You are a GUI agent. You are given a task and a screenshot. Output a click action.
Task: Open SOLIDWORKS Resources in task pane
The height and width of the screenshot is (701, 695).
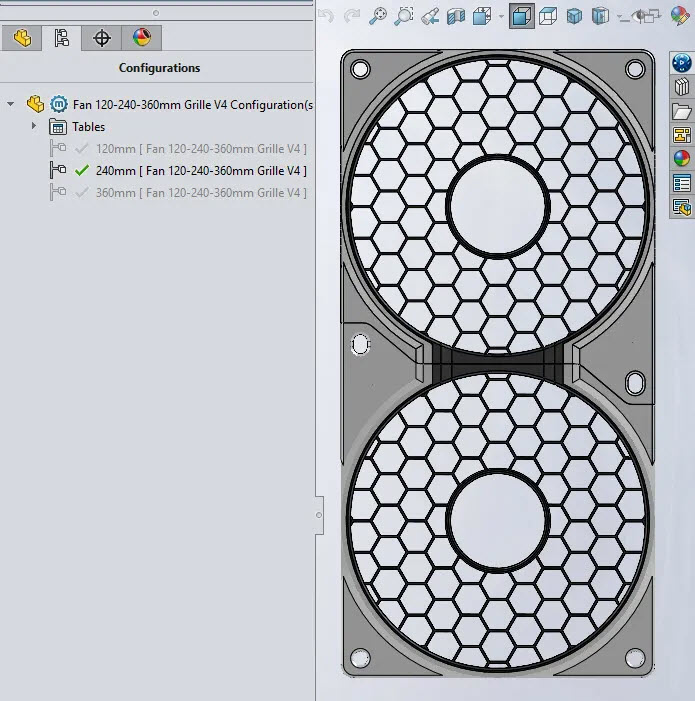[682, 63]
